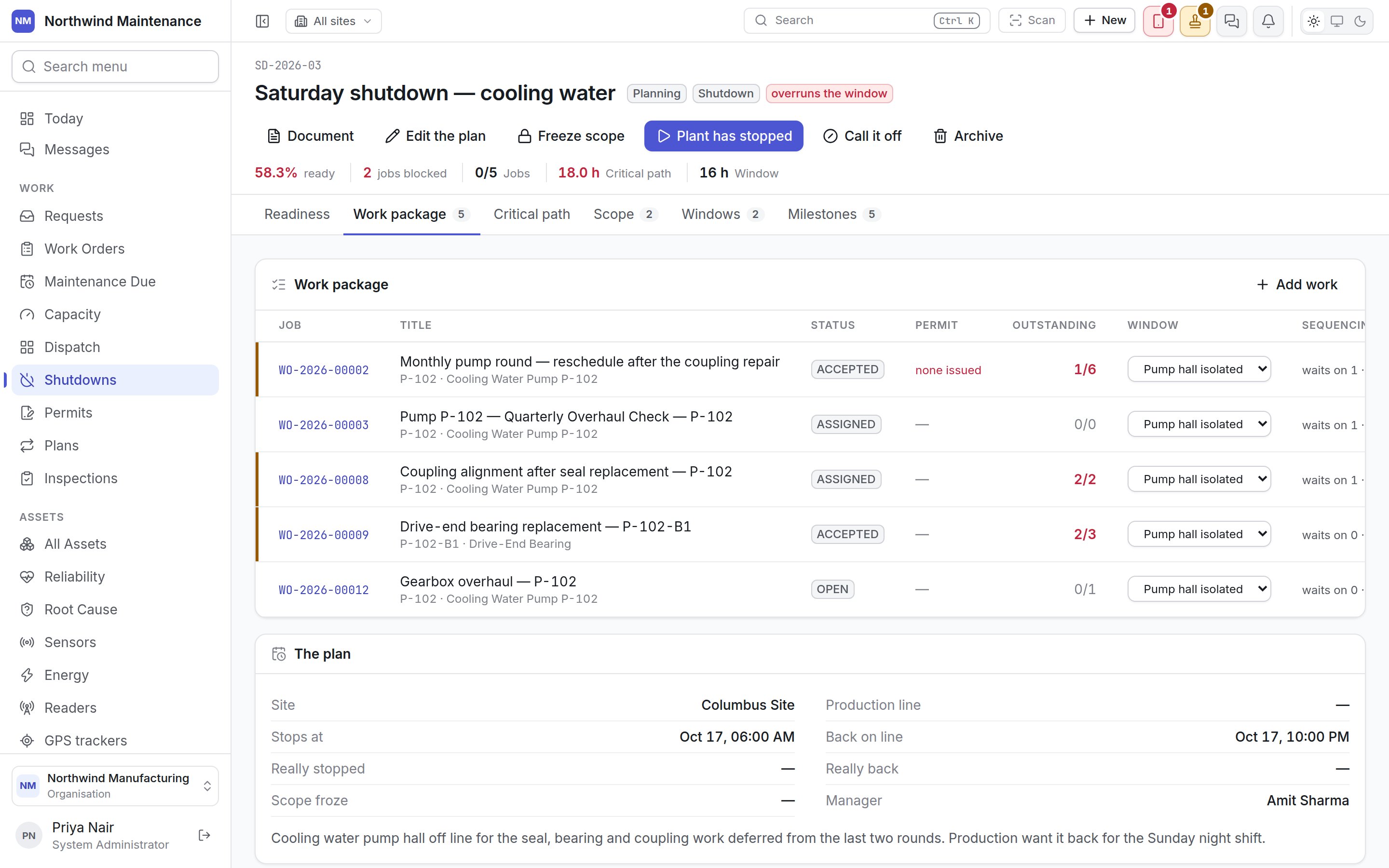
Task: Open the Milestones tab
Action: [x=834, y=214]
